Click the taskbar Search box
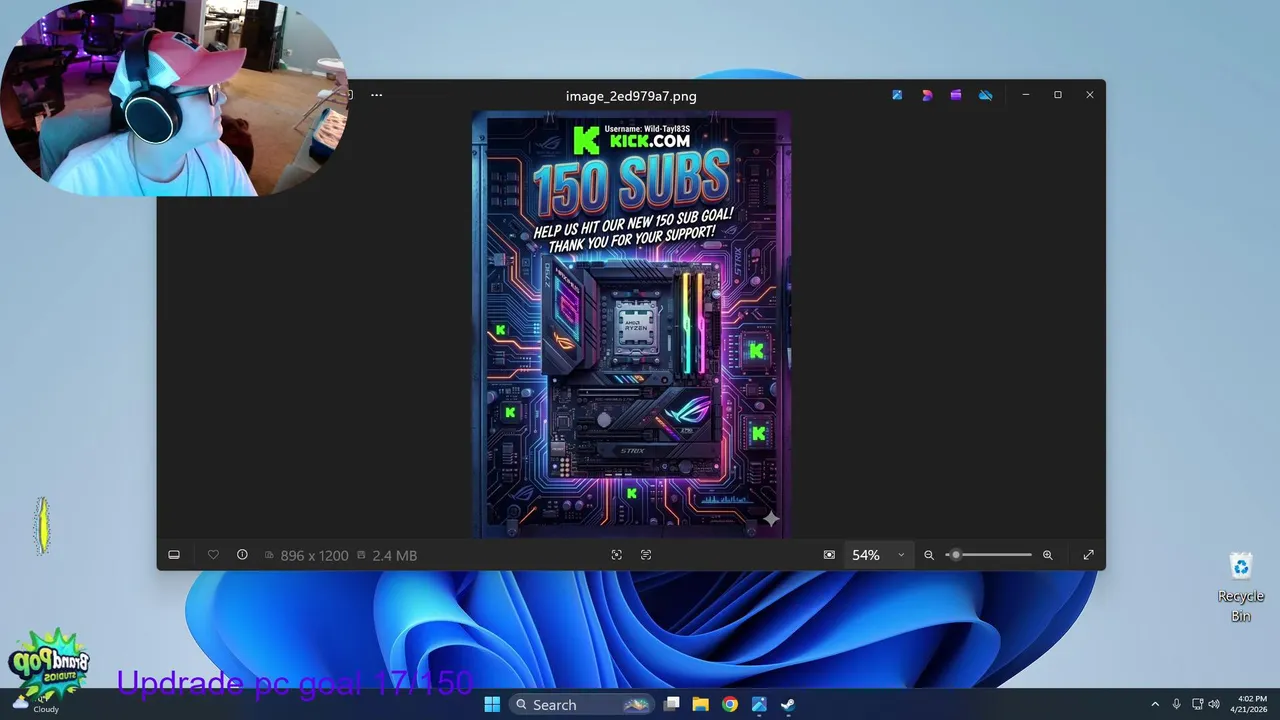Screen dimensions: 1280x720 coord(582,704)
